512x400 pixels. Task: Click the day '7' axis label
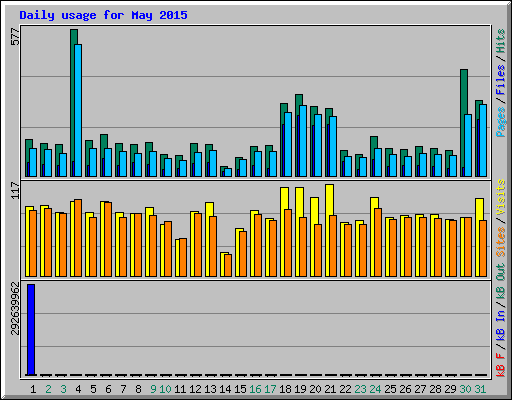123,389
